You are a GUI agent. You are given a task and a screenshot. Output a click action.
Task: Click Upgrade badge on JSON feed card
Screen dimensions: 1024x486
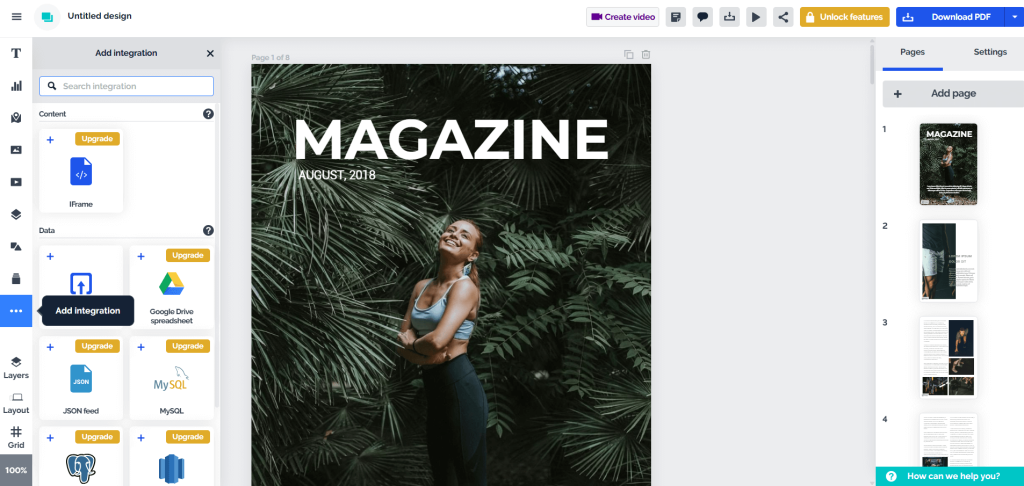point(97,346)
